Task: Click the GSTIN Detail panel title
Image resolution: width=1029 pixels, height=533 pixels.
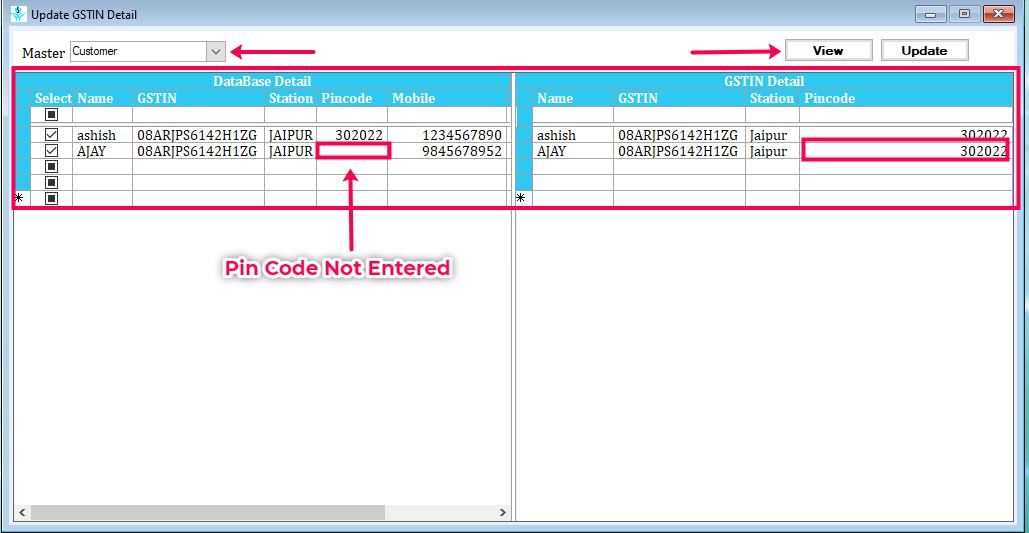Action: pyautogui.click(x=765, y=81)
